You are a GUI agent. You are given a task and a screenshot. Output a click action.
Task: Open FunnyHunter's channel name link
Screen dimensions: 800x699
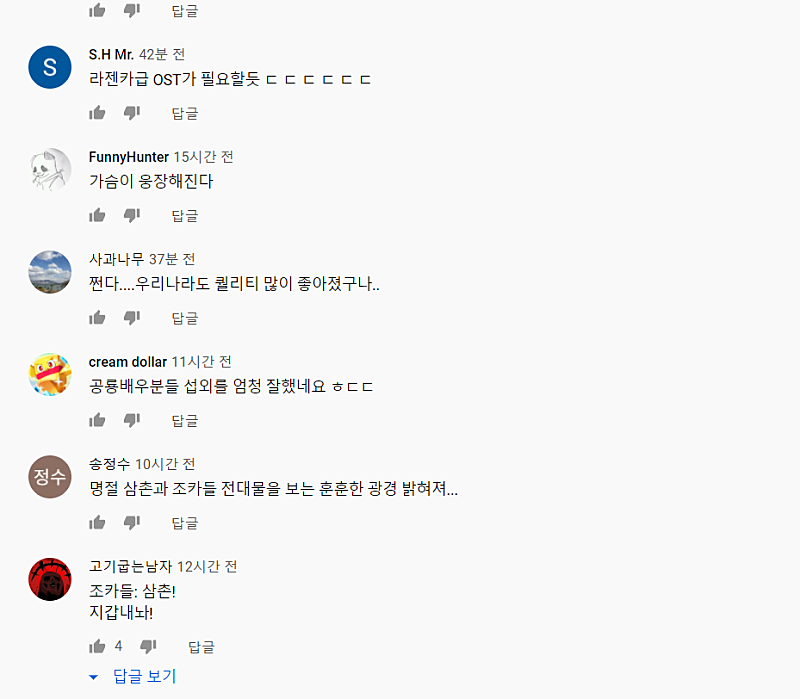coord(128,157)
